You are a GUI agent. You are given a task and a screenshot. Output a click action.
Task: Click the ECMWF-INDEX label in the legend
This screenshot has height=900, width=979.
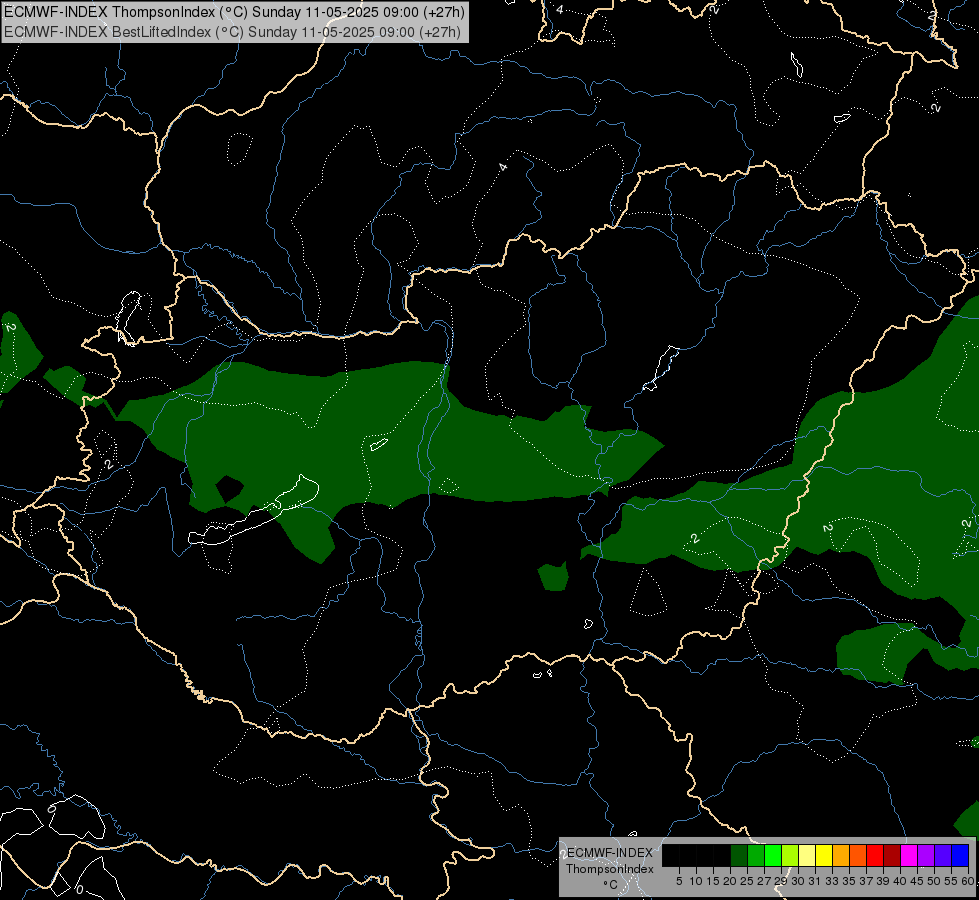tap(609, 853)
